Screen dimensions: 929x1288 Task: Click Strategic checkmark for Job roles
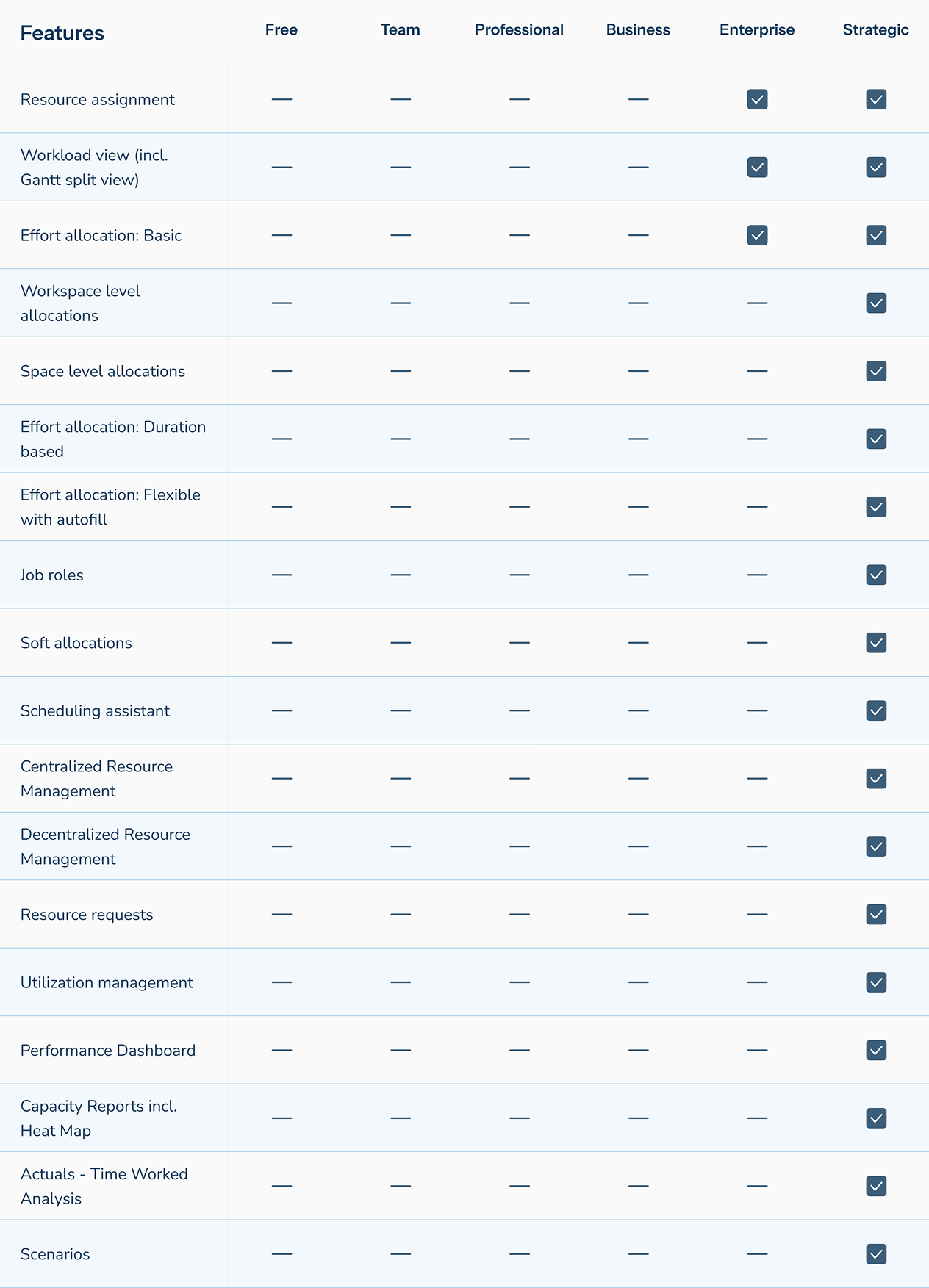point(876,575)
